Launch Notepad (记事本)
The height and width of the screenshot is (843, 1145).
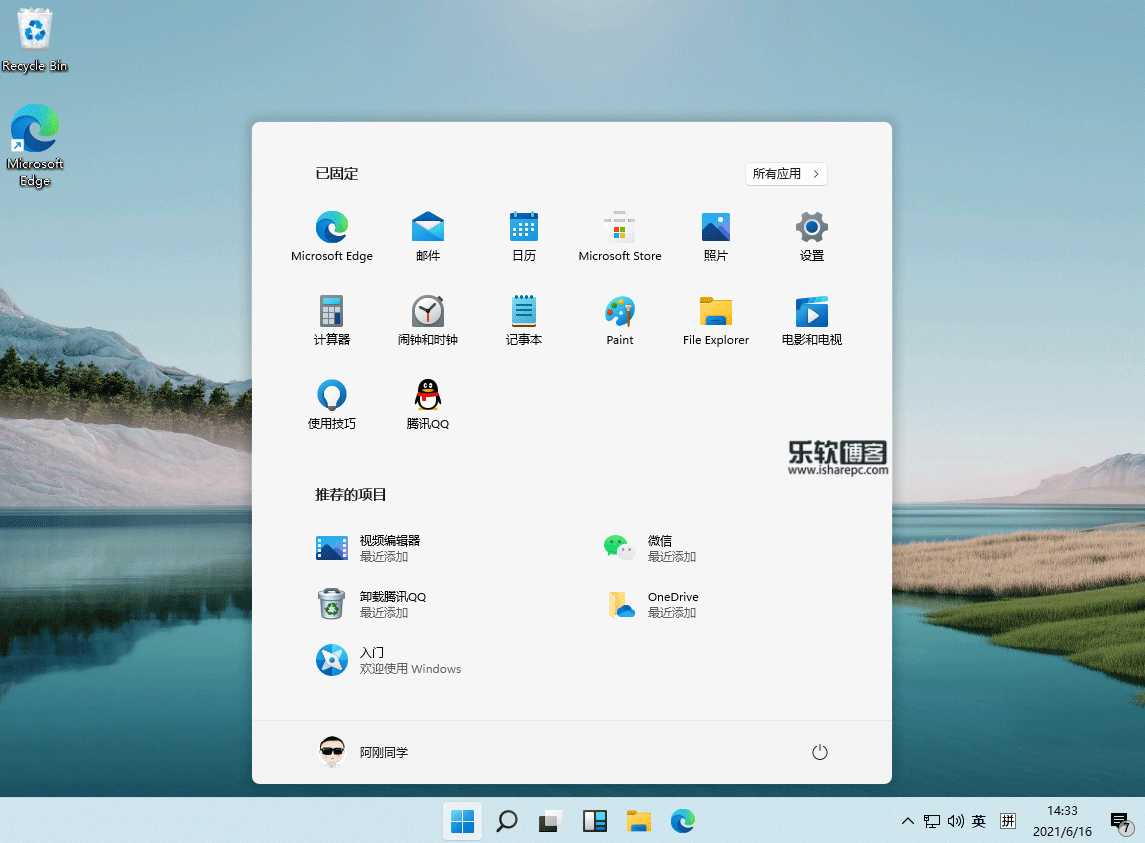click(x=524, y=320)
